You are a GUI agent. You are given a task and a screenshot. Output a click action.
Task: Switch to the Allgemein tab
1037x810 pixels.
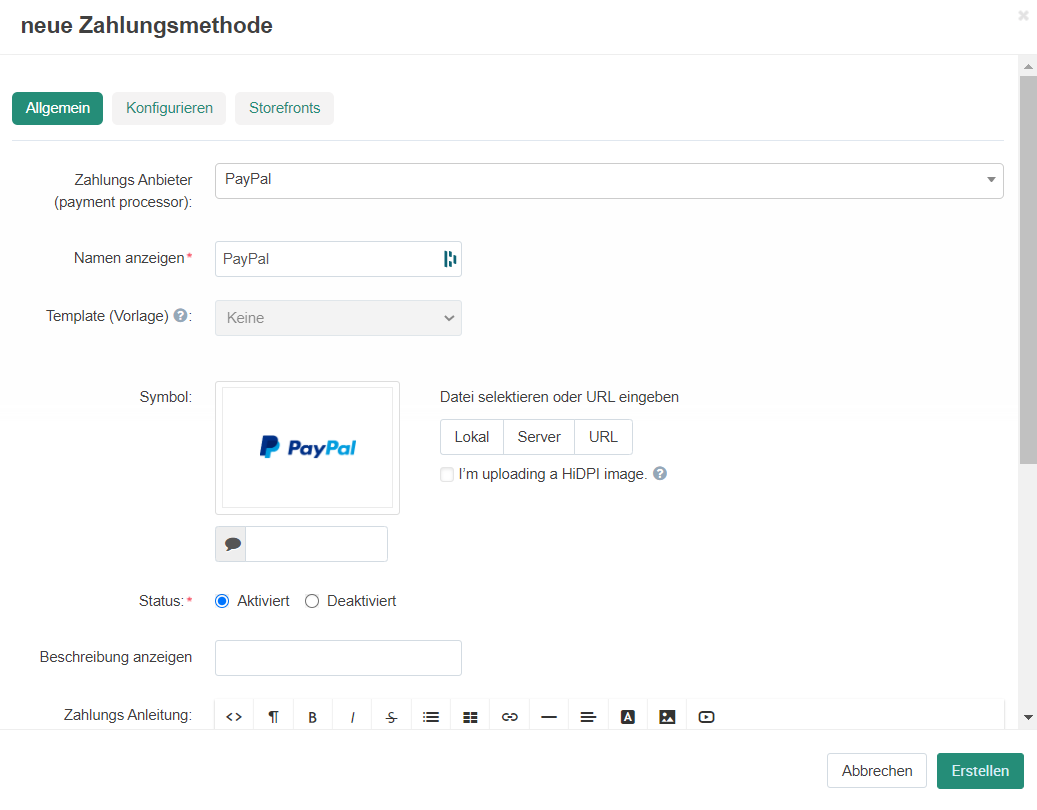pos(58,108)
